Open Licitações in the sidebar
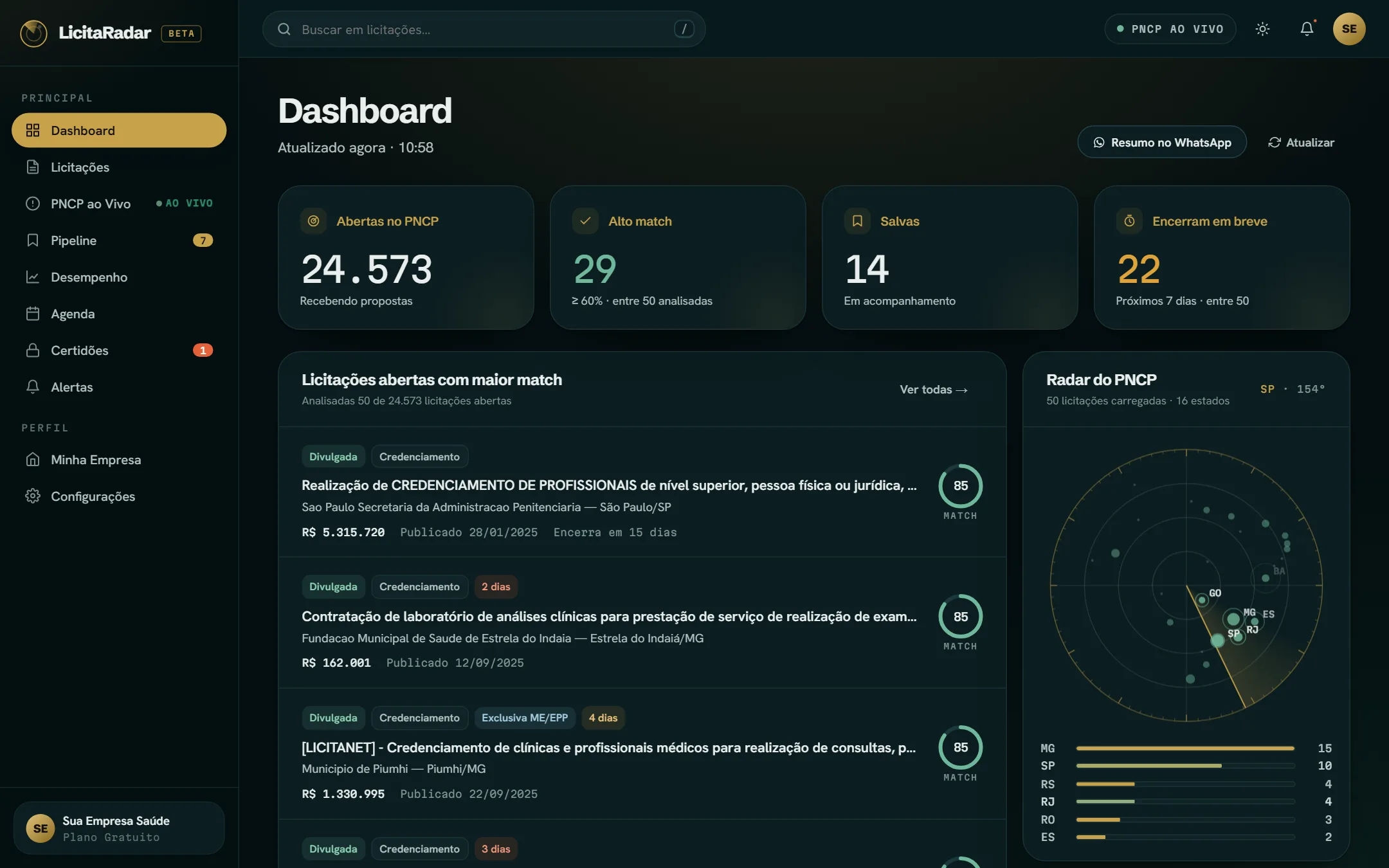Screen dimensions: 1389x868 tap(119, 167)
